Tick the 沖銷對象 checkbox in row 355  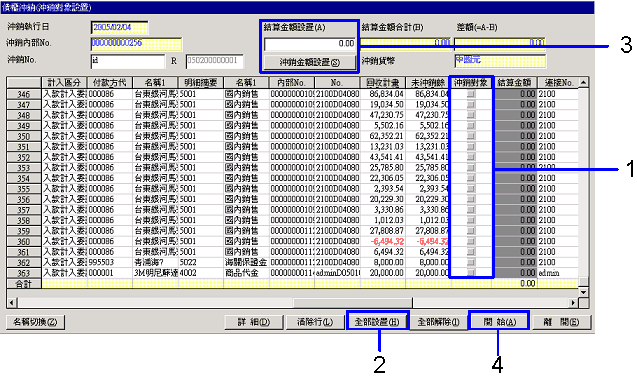471,189
